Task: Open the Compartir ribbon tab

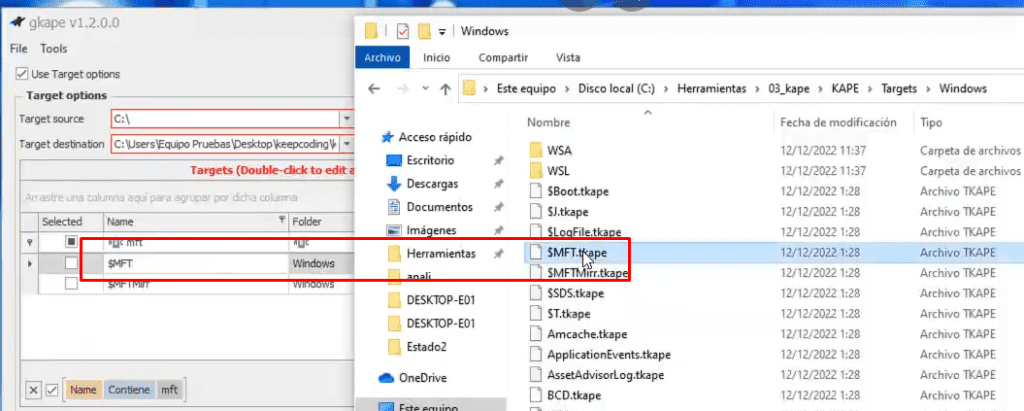Action: tap(503, 58)
